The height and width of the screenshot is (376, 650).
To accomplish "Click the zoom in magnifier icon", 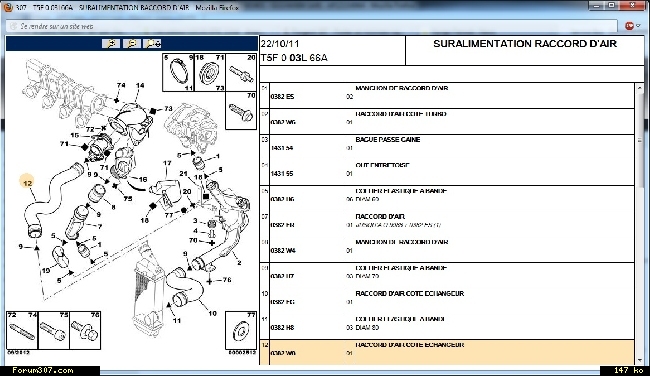I will 111,43.
